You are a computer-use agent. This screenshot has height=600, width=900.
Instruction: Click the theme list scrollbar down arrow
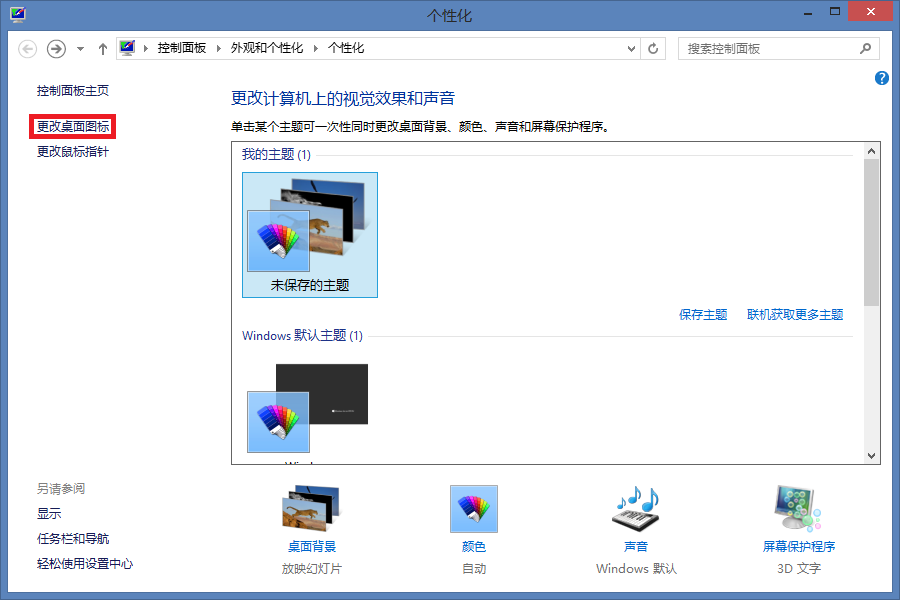click(871, 456)
